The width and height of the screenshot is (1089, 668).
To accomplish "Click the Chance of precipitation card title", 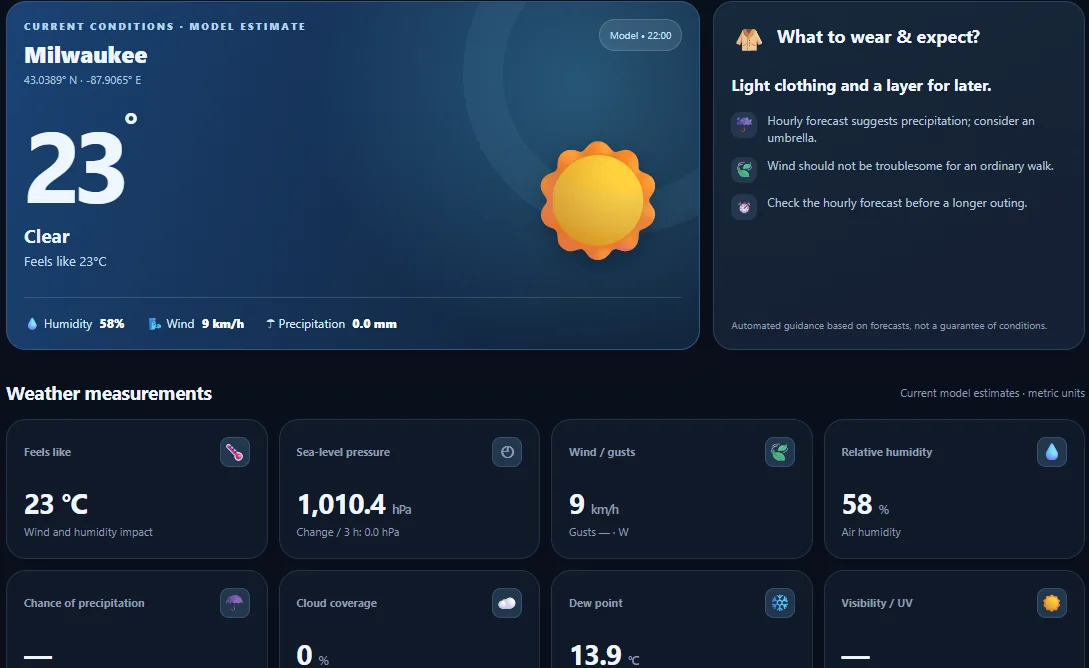I will [84, 603].
